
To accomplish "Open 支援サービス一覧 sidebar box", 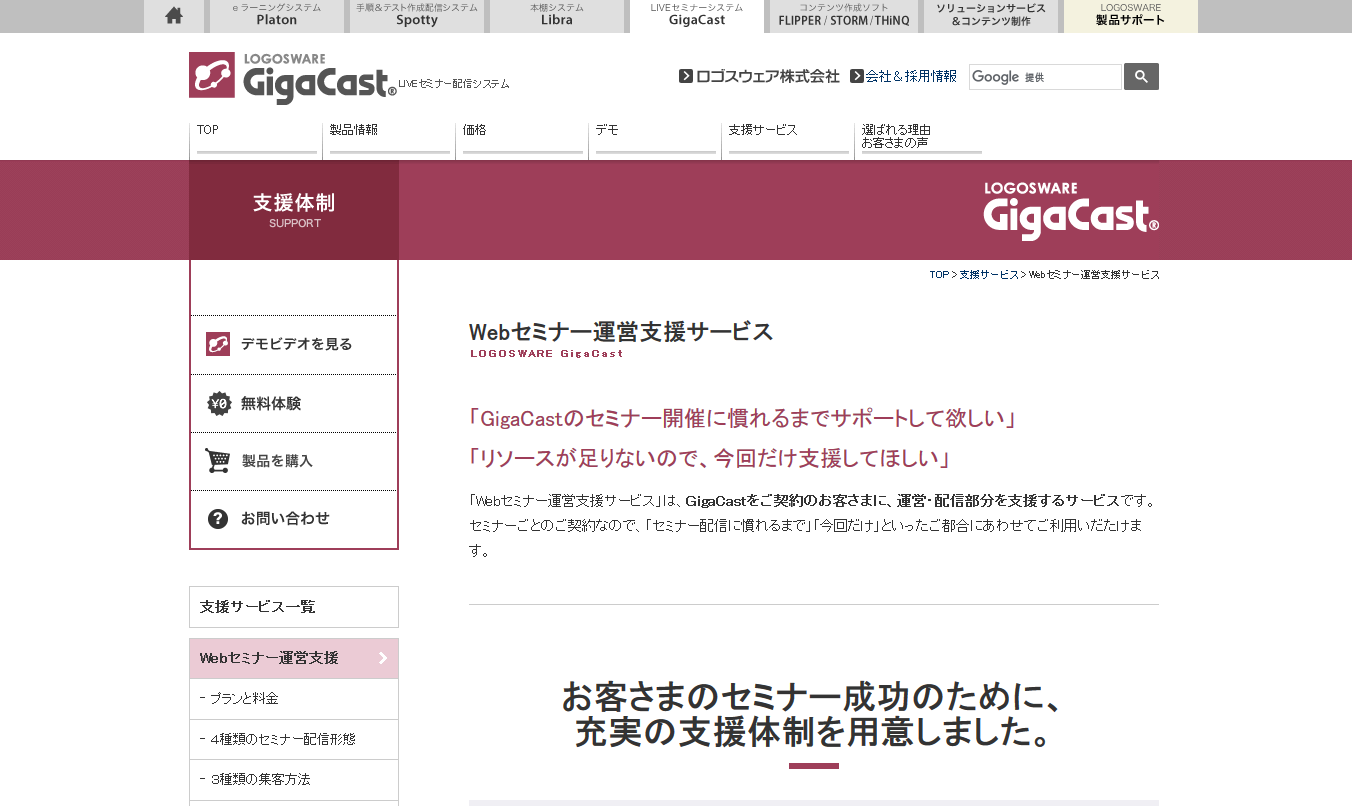I will point(294,607).
